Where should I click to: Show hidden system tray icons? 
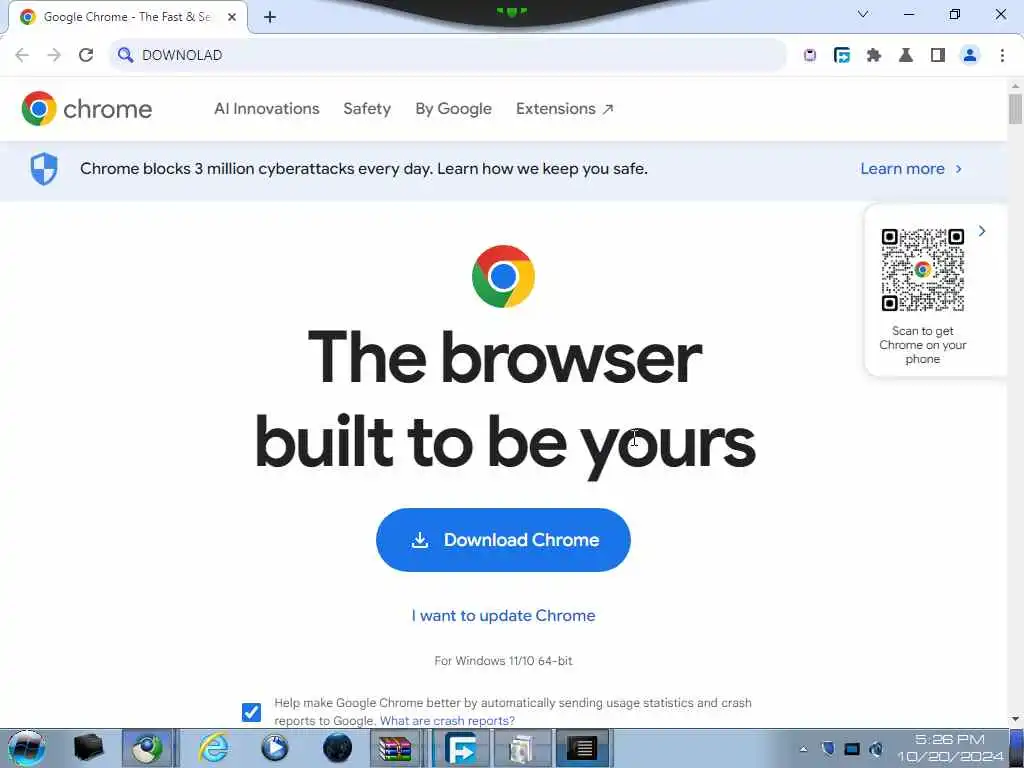click(x=803, y=749)
